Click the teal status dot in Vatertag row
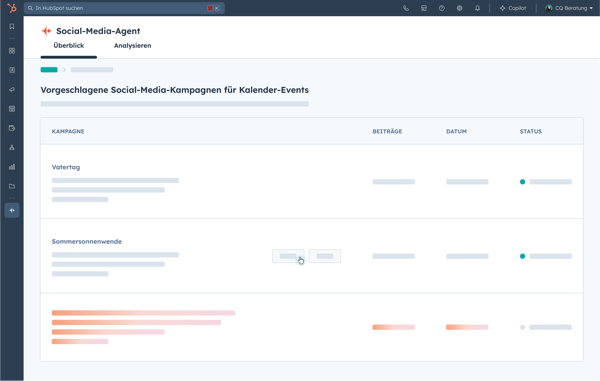The height and width of the screenshot is (381, 600). 522,182
